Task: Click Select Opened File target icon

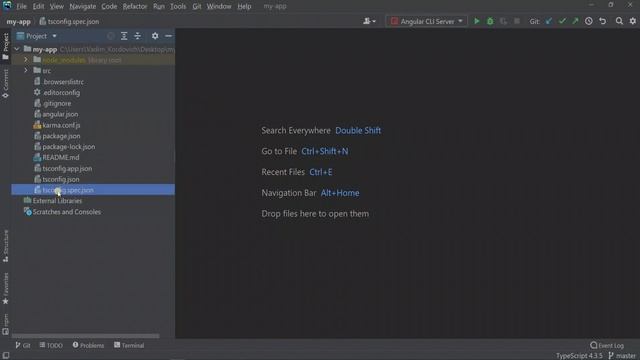Action: [x=111, y=36]
